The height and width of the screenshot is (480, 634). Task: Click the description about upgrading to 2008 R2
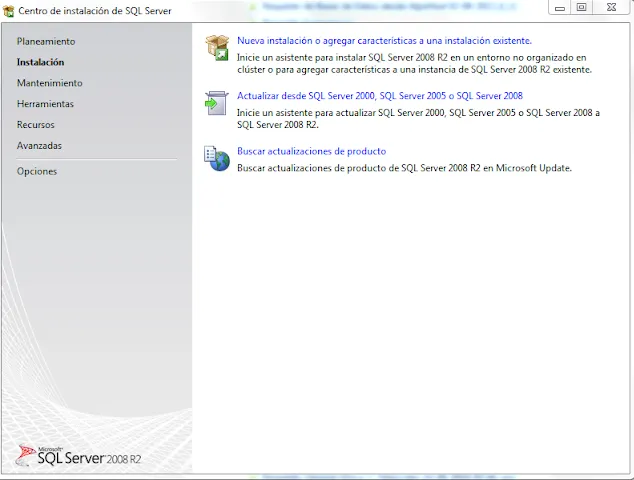[418, 118]
